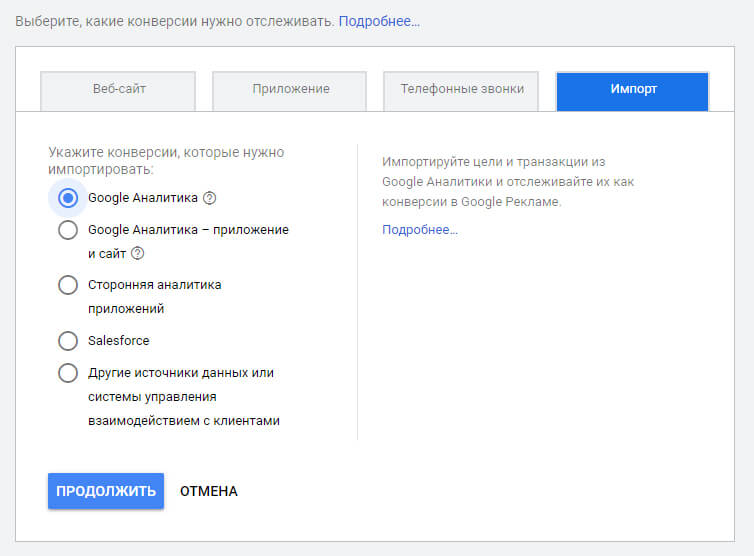Select the Импорт tab
This screenshot has width=754, height=556.
[x=632, y=90]
